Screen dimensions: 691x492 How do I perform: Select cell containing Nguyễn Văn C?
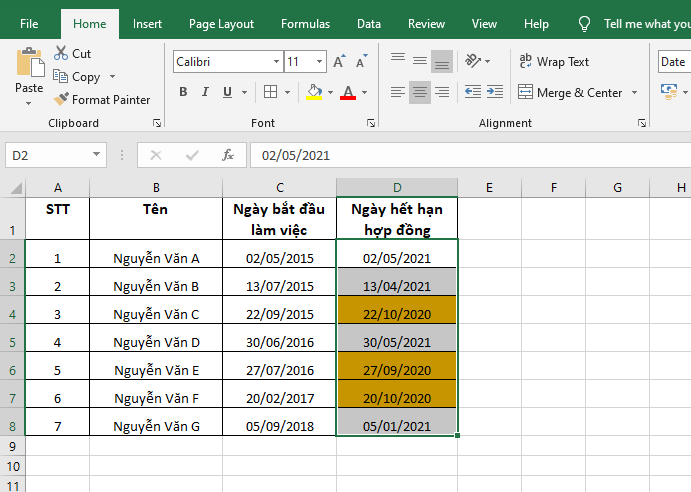coord(156,313)
